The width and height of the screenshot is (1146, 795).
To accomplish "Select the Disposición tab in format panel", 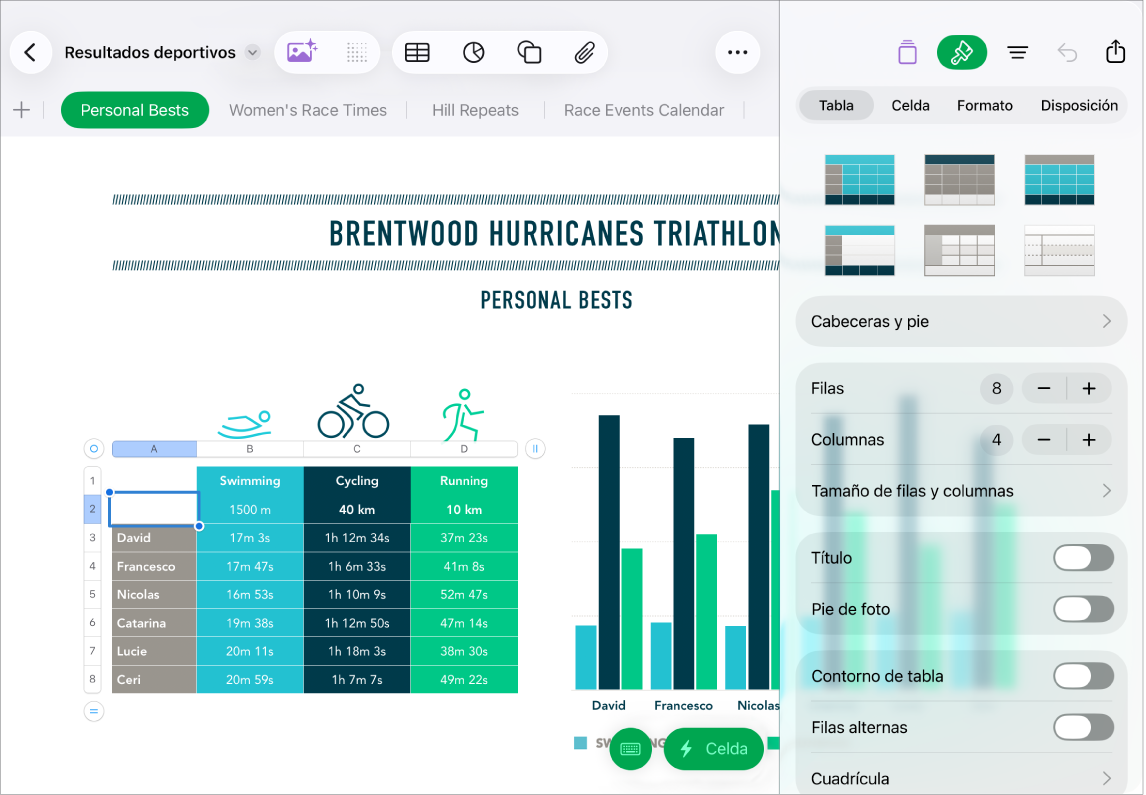I will (x=1079, y=105).
